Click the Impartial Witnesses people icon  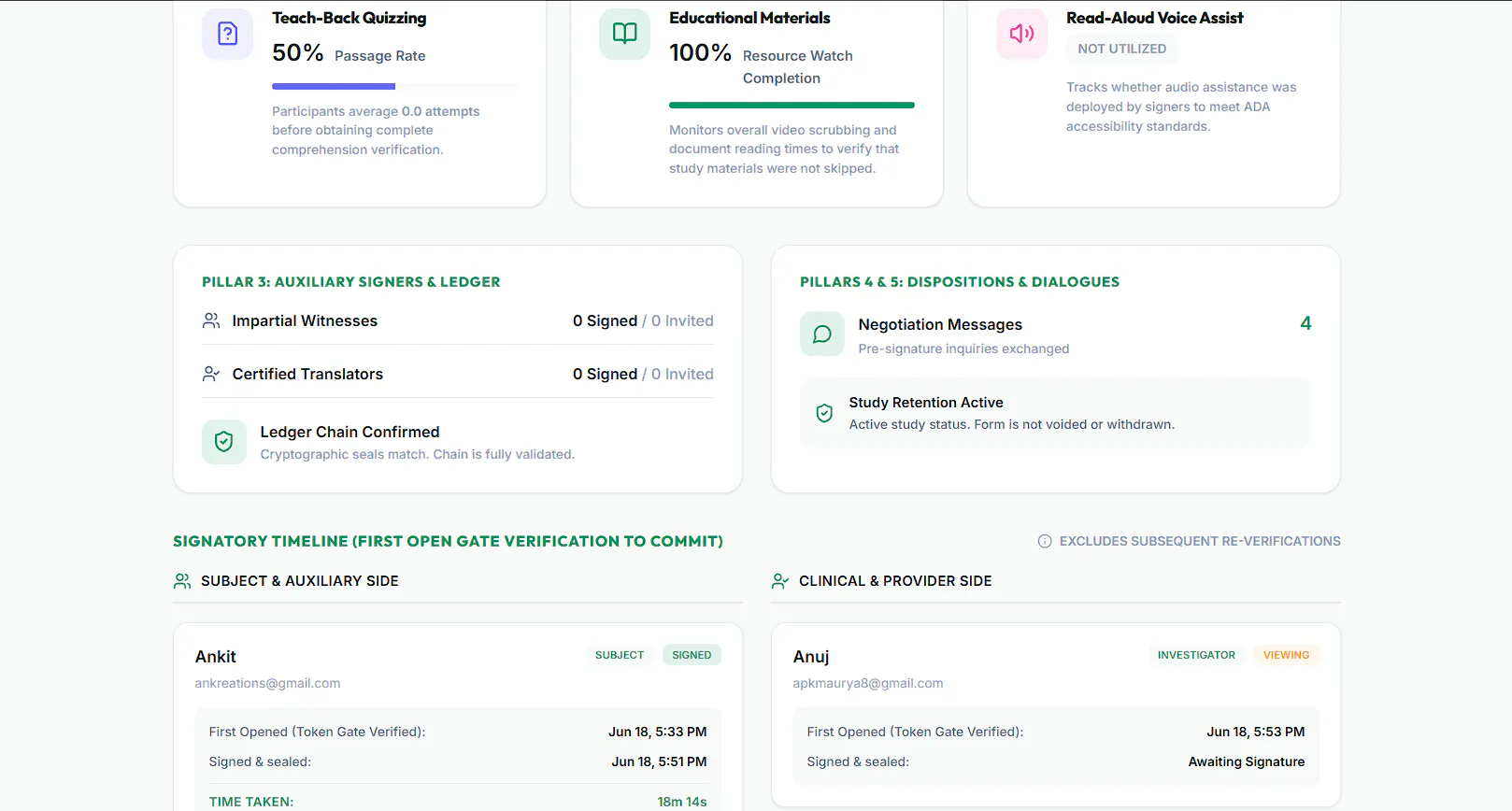pos(211,320)
